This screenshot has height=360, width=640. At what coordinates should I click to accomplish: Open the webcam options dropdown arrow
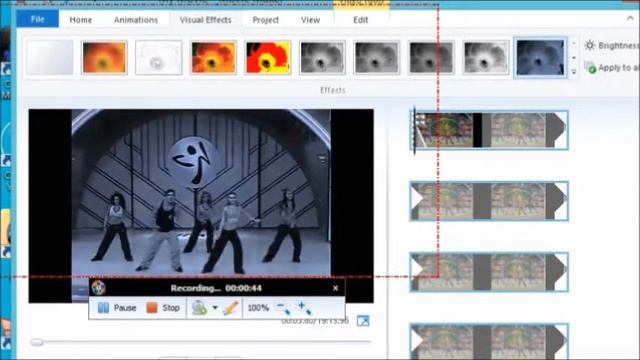[215, 308]
